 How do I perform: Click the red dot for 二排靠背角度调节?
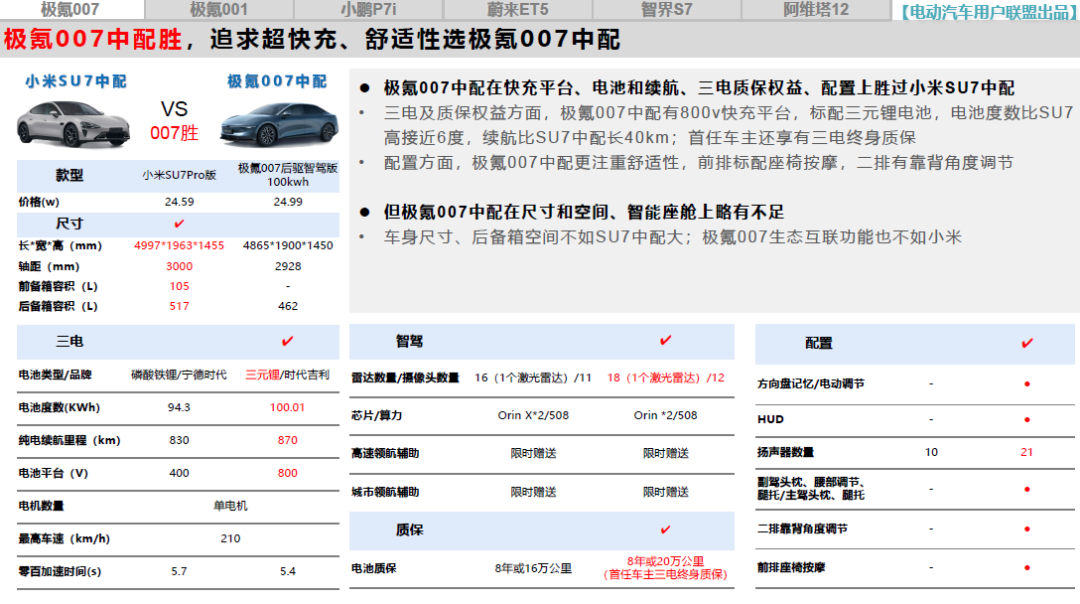pos(1027,529)
